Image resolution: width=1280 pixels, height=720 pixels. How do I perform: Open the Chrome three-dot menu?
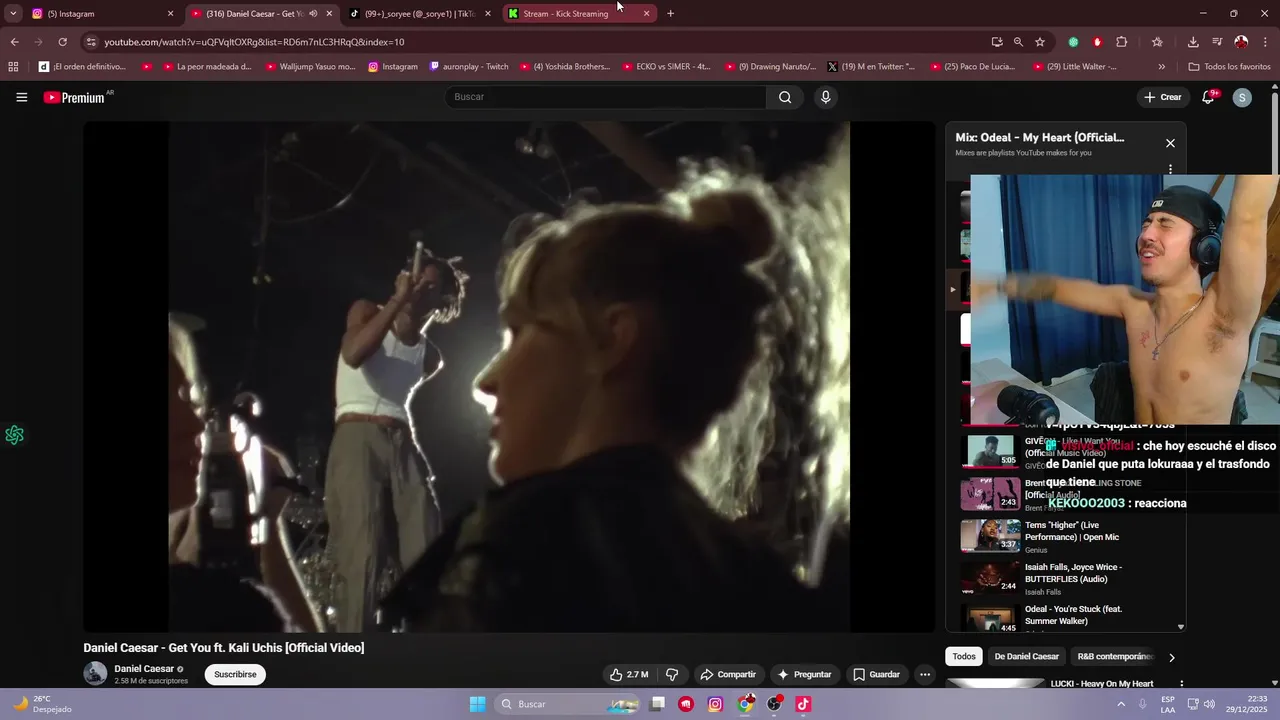point(1265,42)
